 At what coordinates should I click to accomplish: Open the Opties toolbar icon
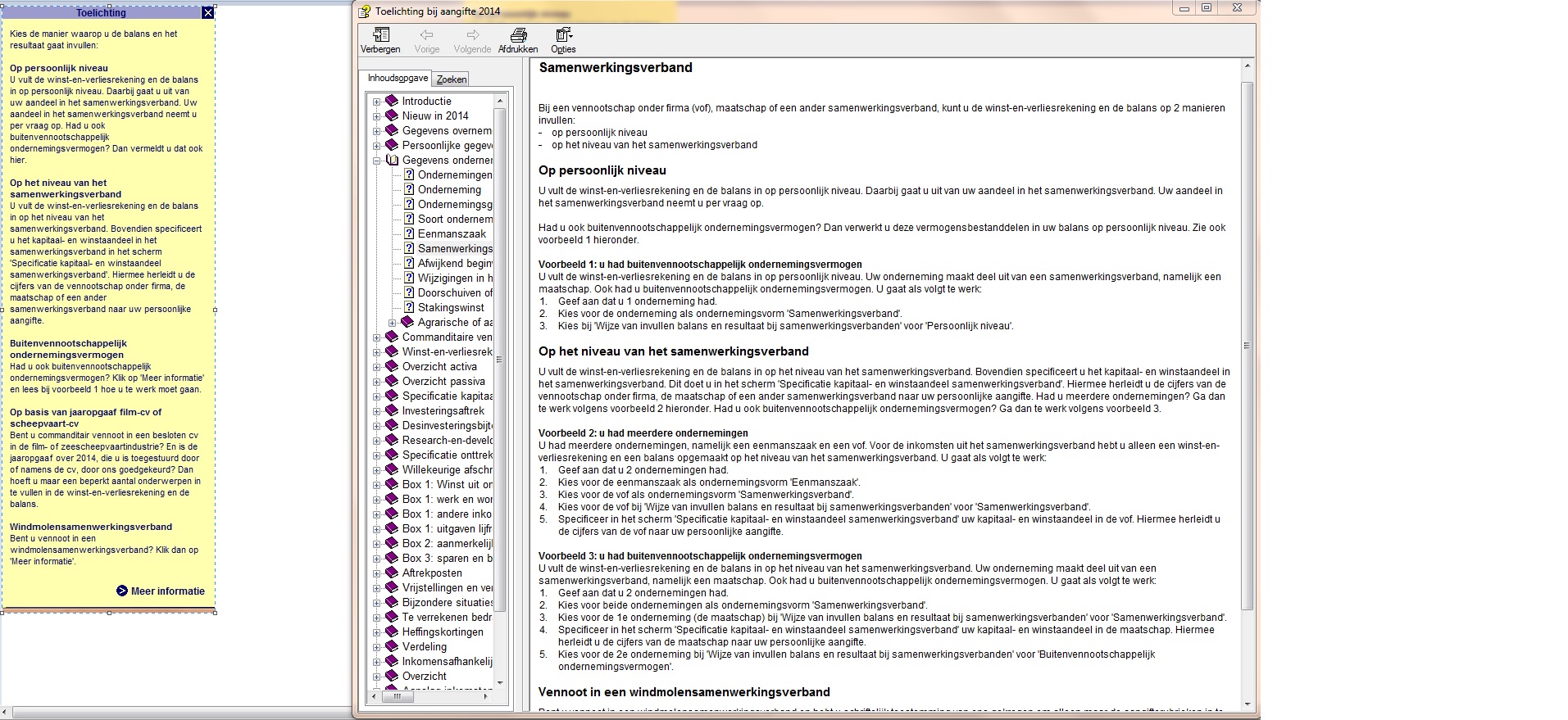click(563, 34)
